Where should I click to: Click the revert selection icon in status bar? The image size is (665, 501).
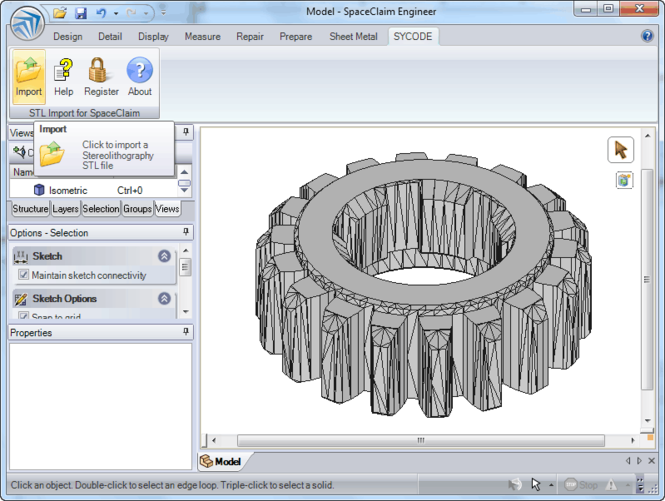pos(515,484)
